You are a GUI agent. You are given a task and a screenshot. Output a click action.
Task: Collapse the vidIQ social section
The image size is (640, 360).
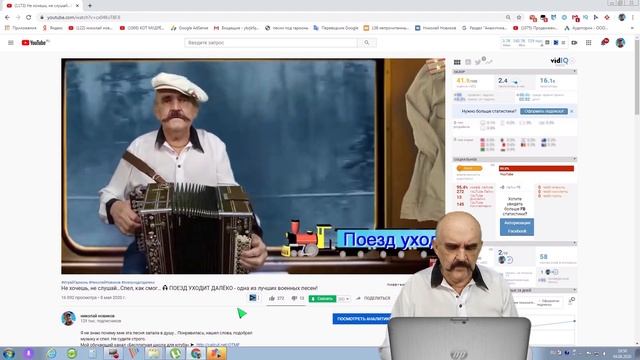575,159
